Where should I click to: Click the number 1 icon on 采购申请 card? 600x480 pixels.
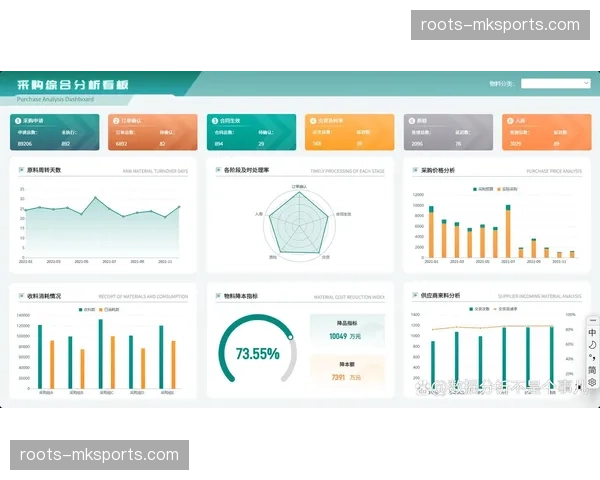(18, 120)
